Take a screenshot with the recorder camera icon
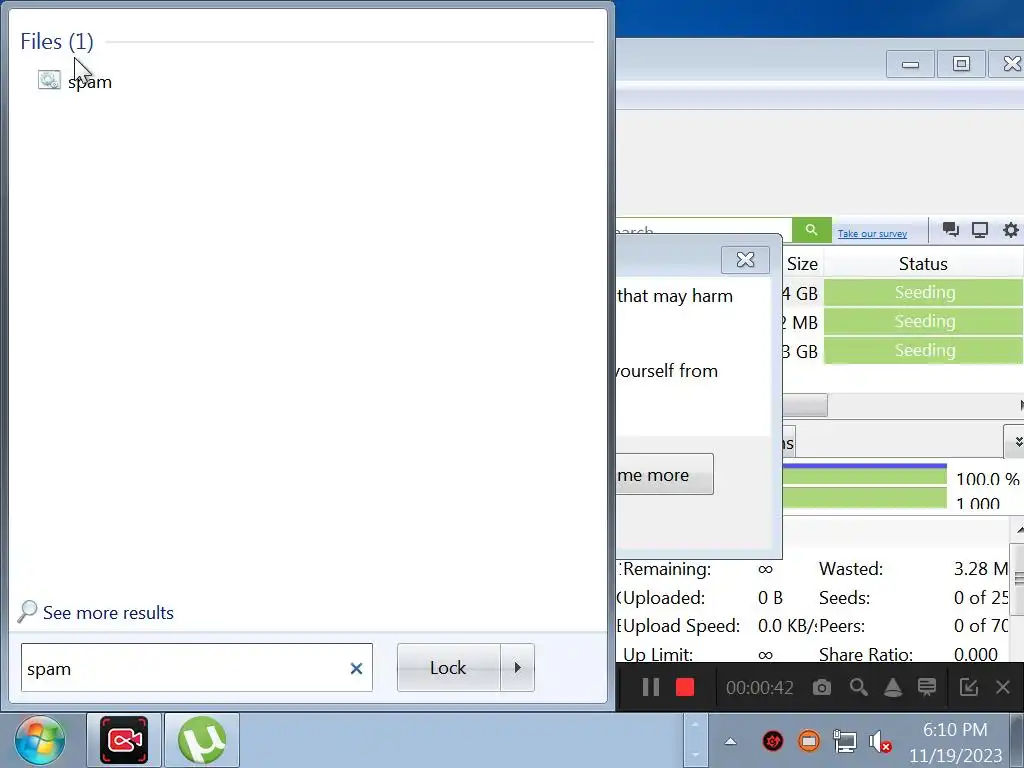This screenshot has height=768, width=1024. [x=822, y=687]
